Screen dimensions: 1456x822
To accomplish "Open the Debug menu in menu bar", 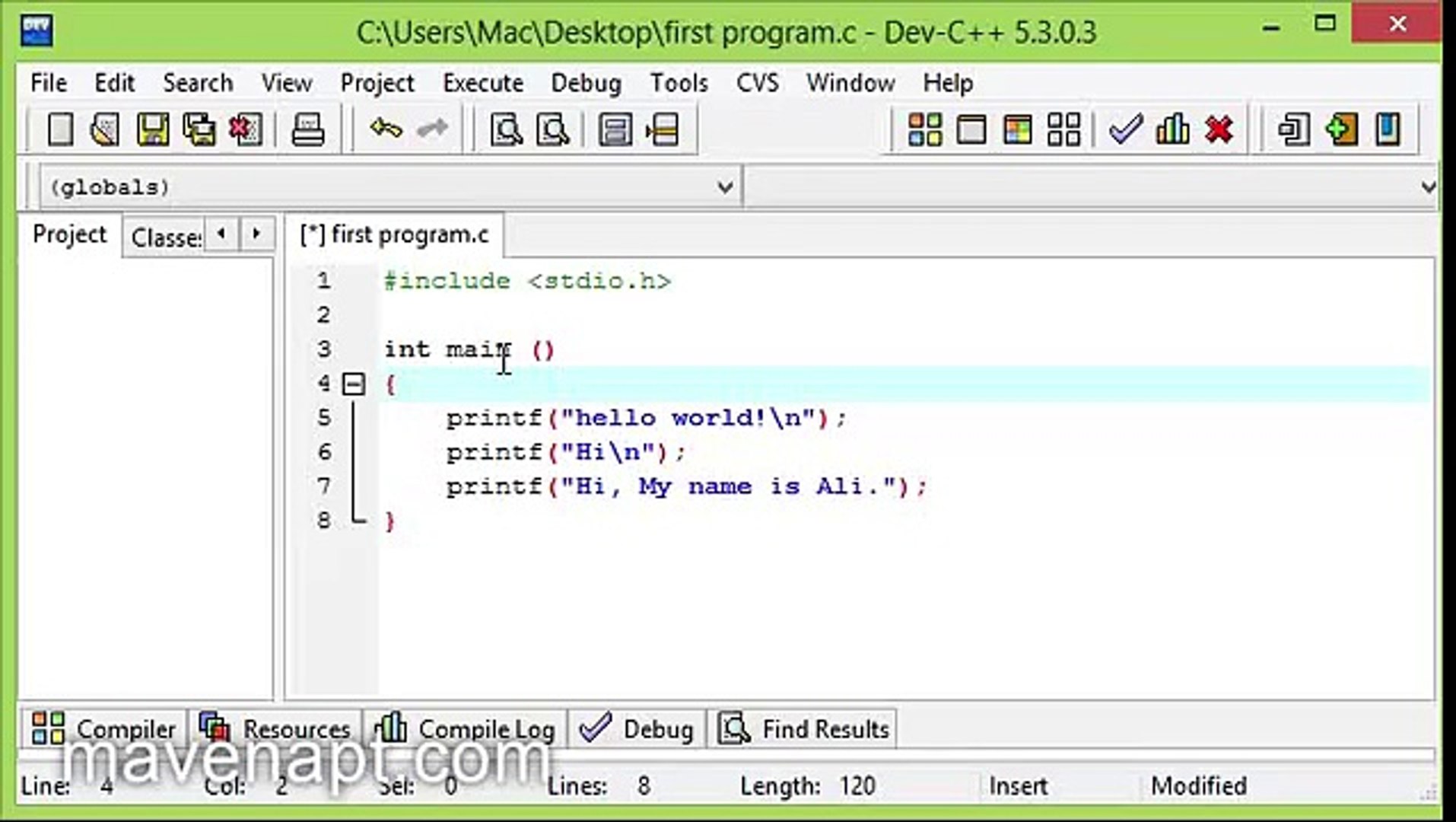I will (x=586, y=82).
